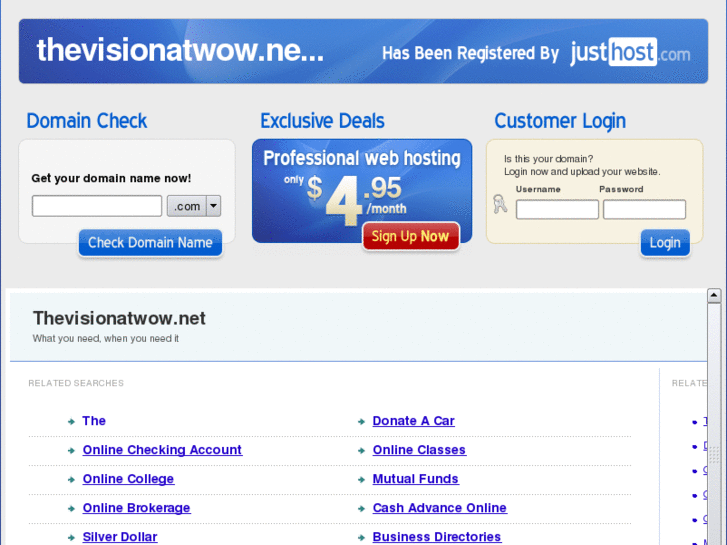
Task: Follow the Cash Advance Online link
Action: [x=440, y=508]
